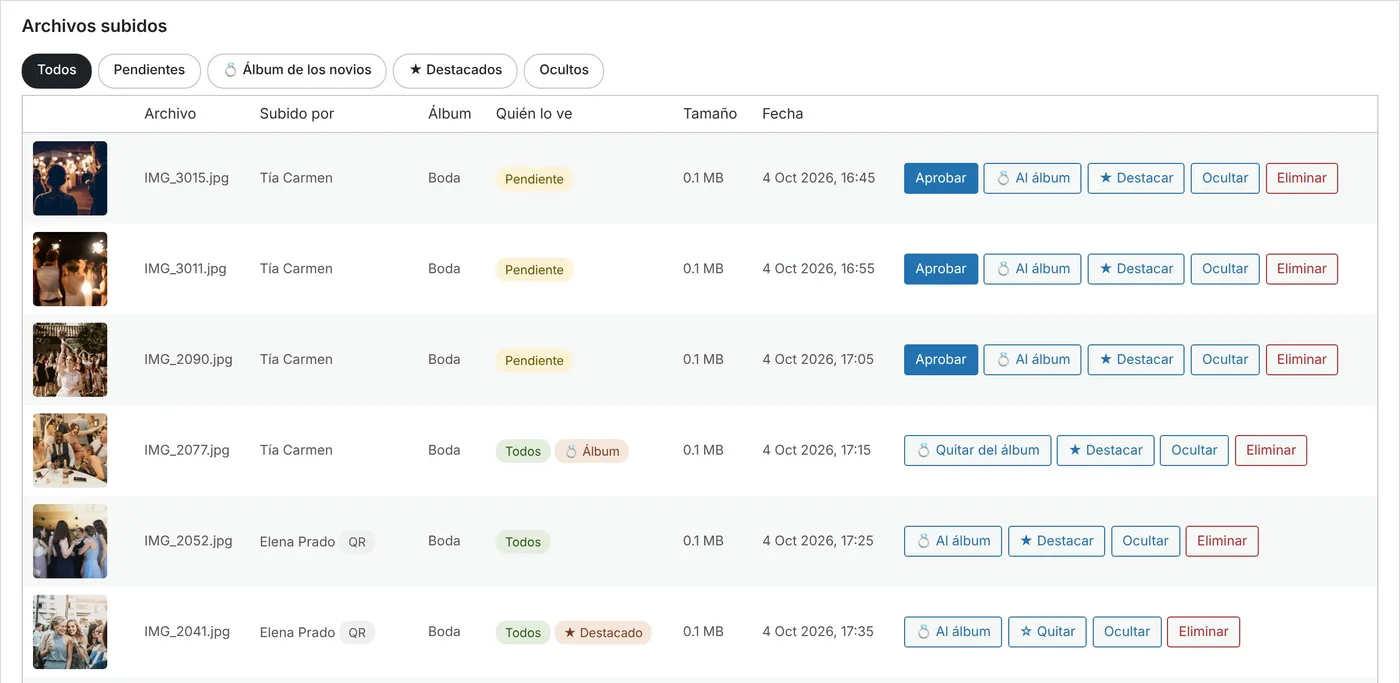Hide IMG_2077.jpg from guests
1400x683 pixels.
coord(1195,450)
